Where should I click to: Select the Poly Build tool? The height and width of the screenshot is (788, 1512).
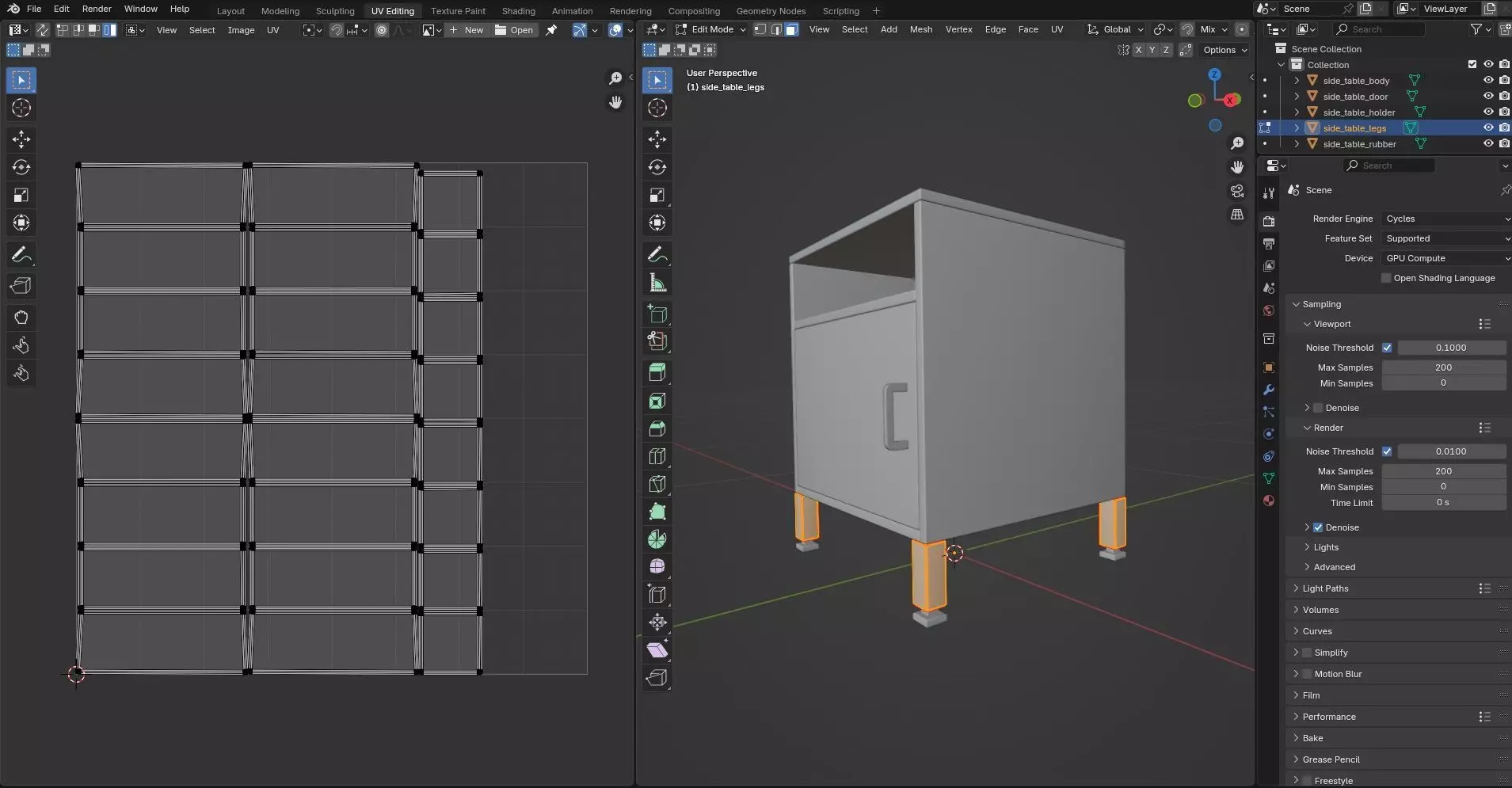pos(657,512)
